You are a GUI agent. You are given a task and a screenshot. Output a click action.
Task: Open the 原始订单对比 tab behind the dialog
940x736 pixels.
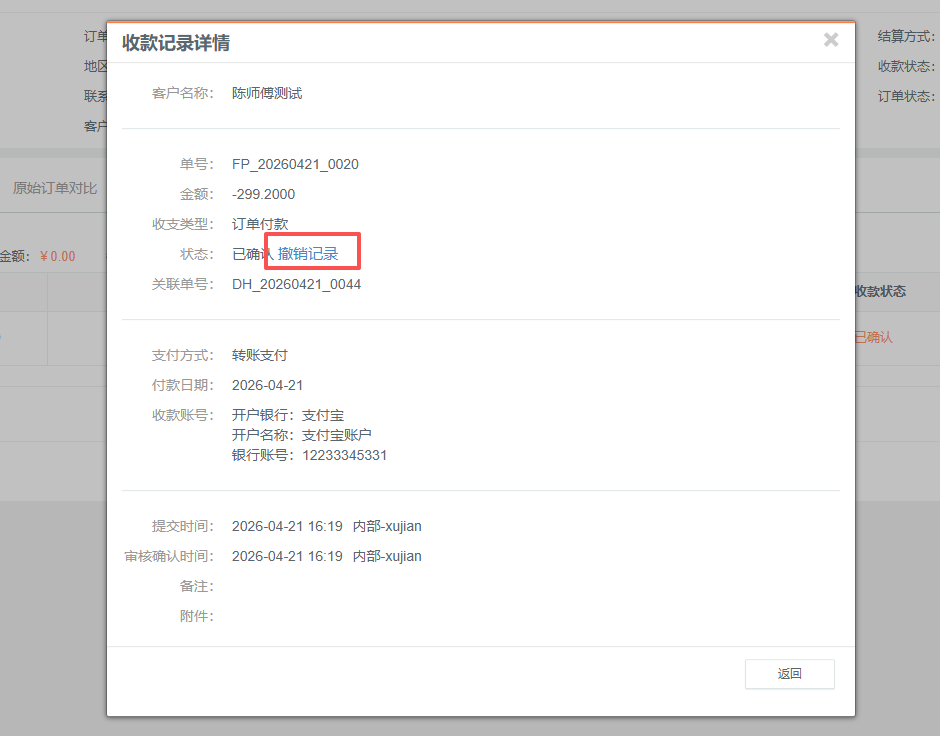[55, 188]
